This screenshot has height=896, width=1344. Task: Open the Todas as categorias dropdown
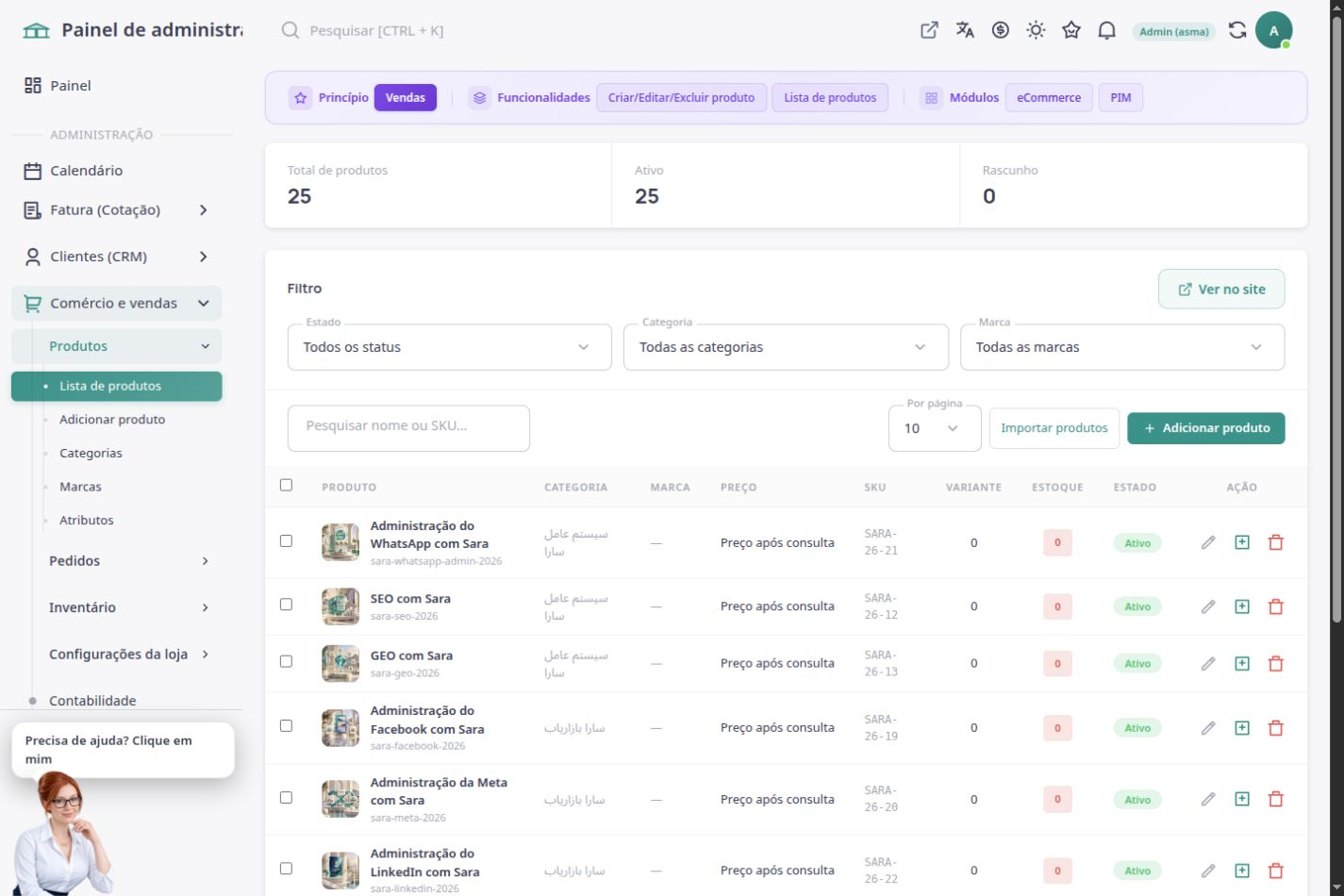tap(786, 347)
